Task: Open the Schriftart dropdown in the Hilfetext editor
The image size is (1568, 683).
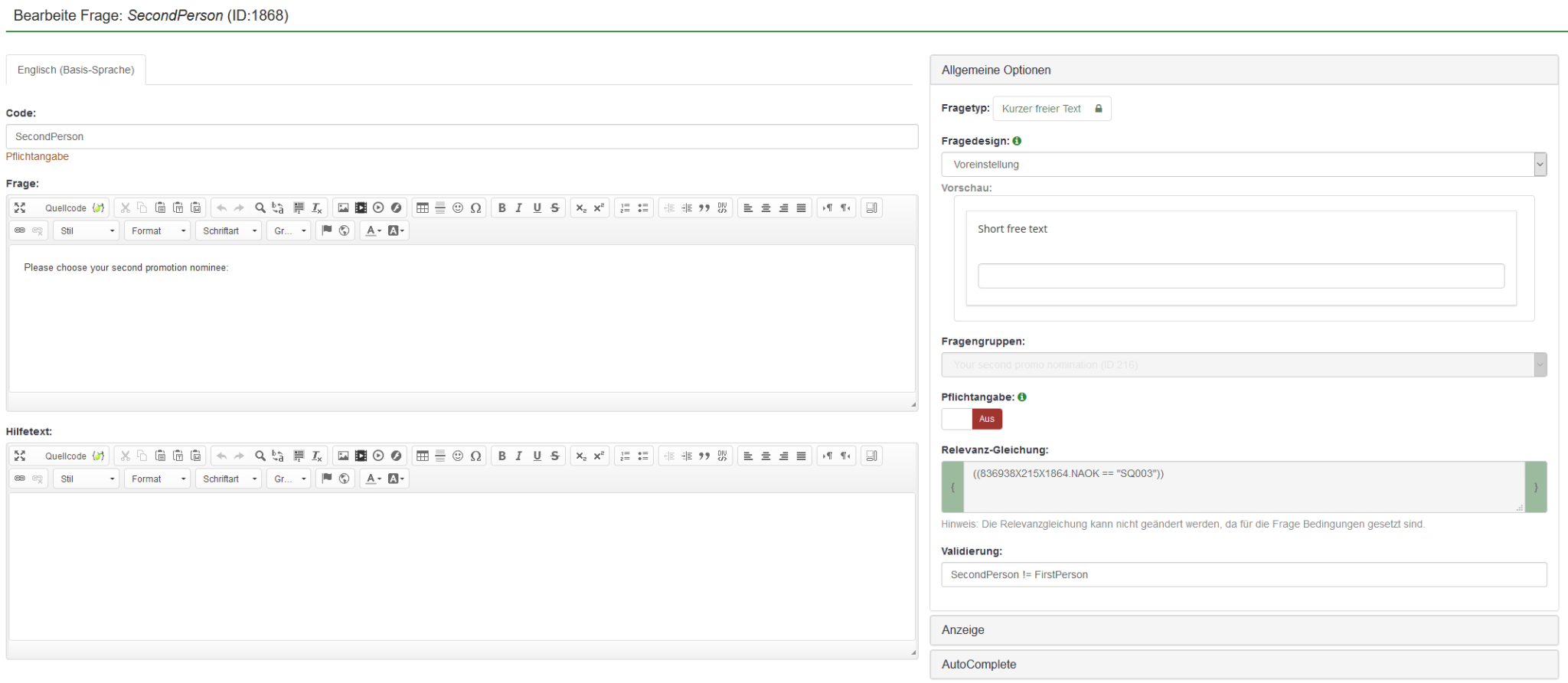Action: point(229,479)
